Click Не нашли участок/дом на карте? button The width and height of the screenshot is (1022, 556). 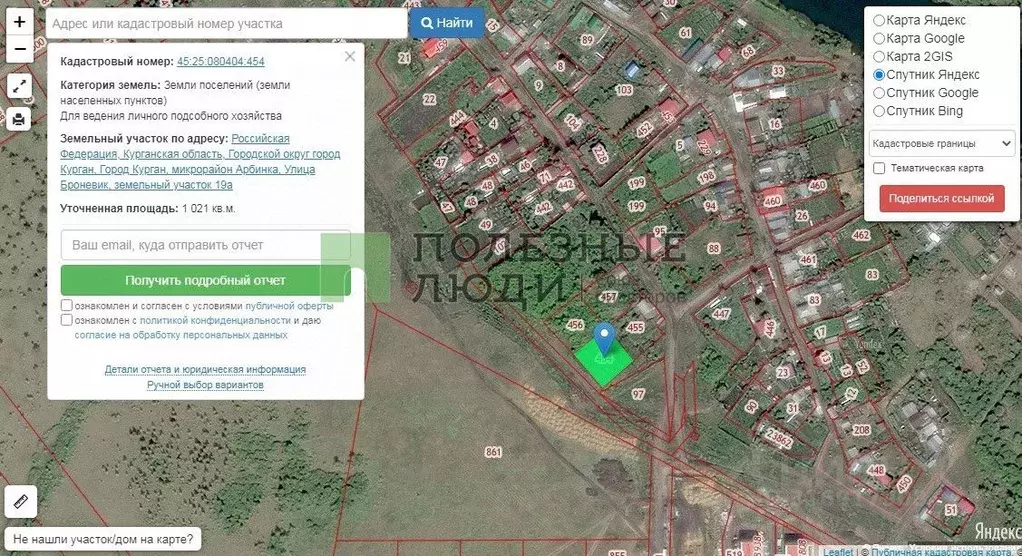[103, 539]
